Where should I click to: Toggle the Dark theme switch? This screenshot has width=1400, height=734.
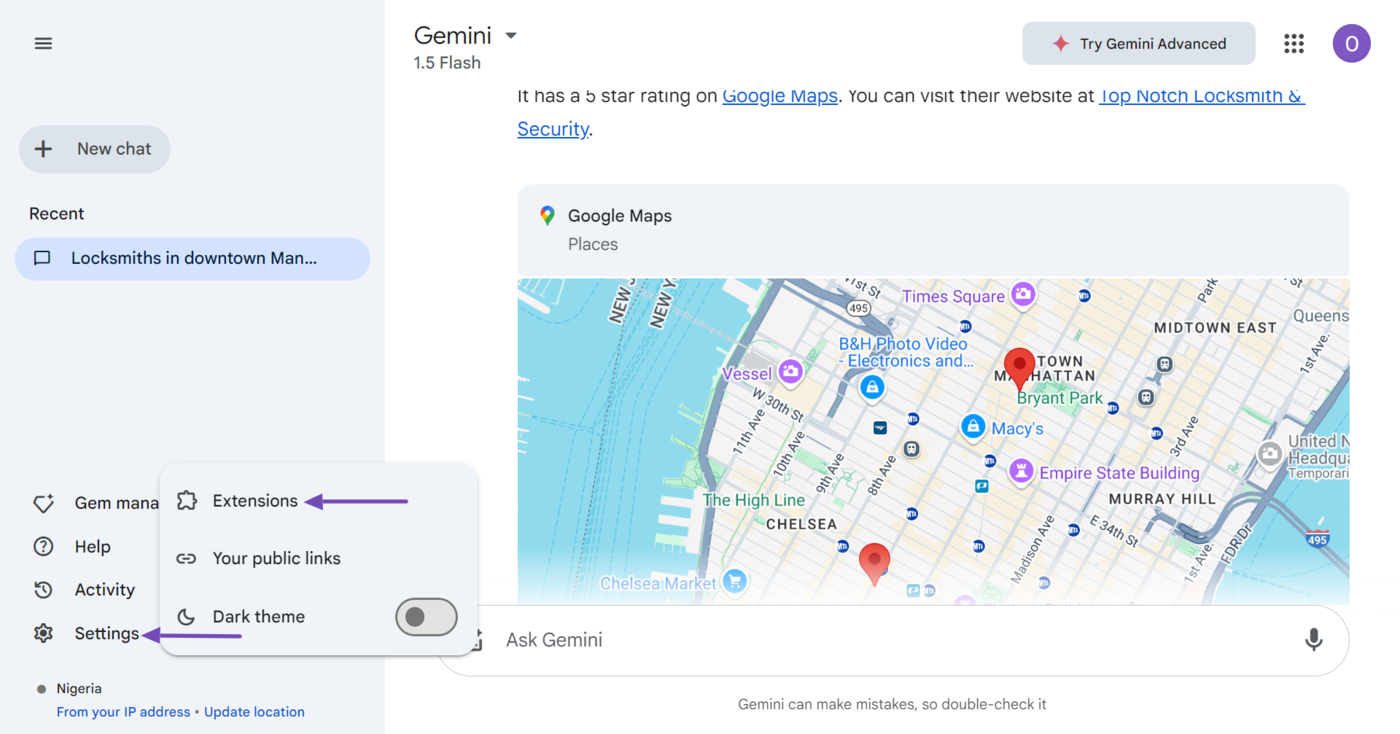coord(426,617)
